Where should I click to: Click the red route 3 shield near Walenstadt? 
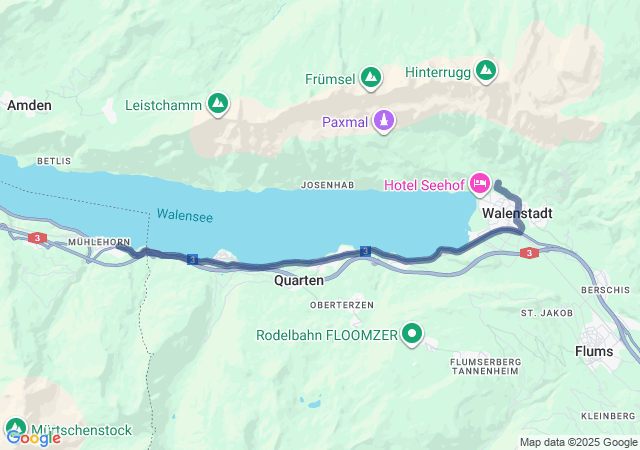pyautogui.click(x=529, y=253)
